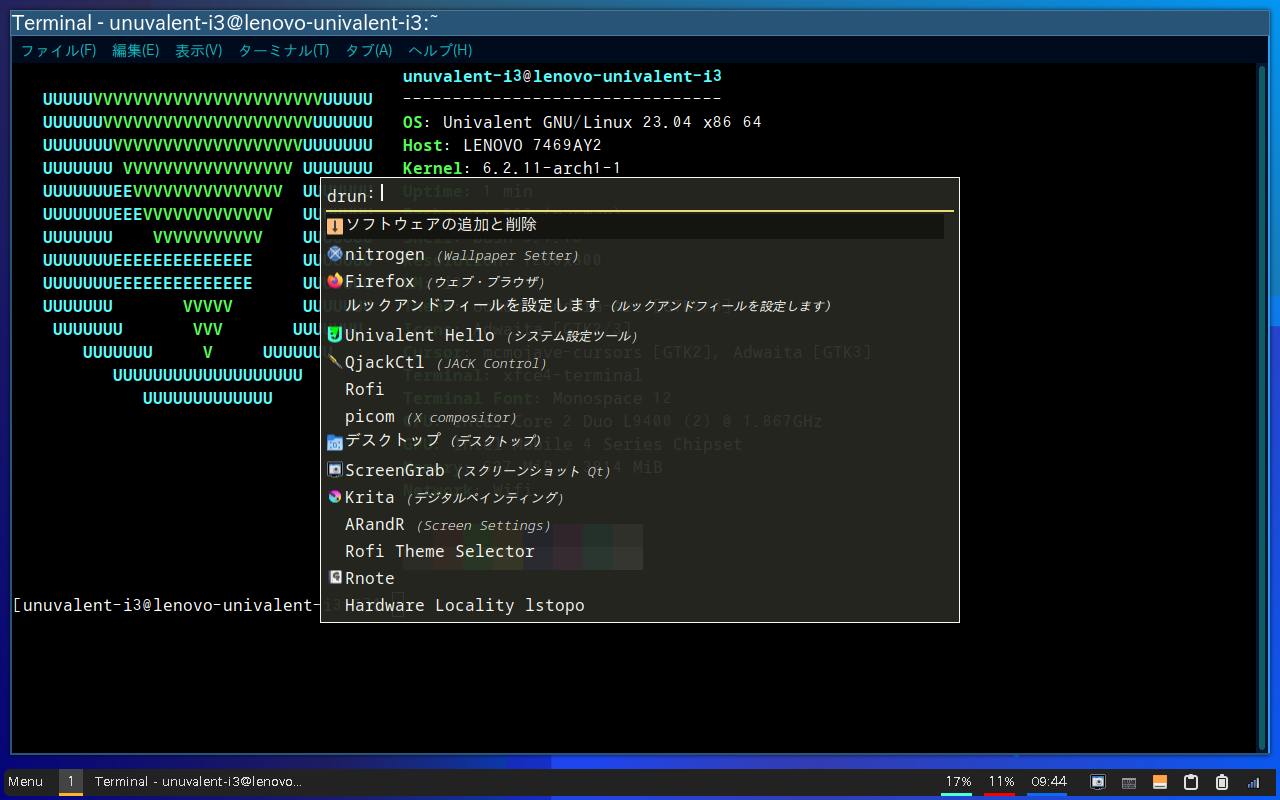The image size is (1280, 800).
Task: Select the Terminal taskbar entry
Action: tap(198, 782)
